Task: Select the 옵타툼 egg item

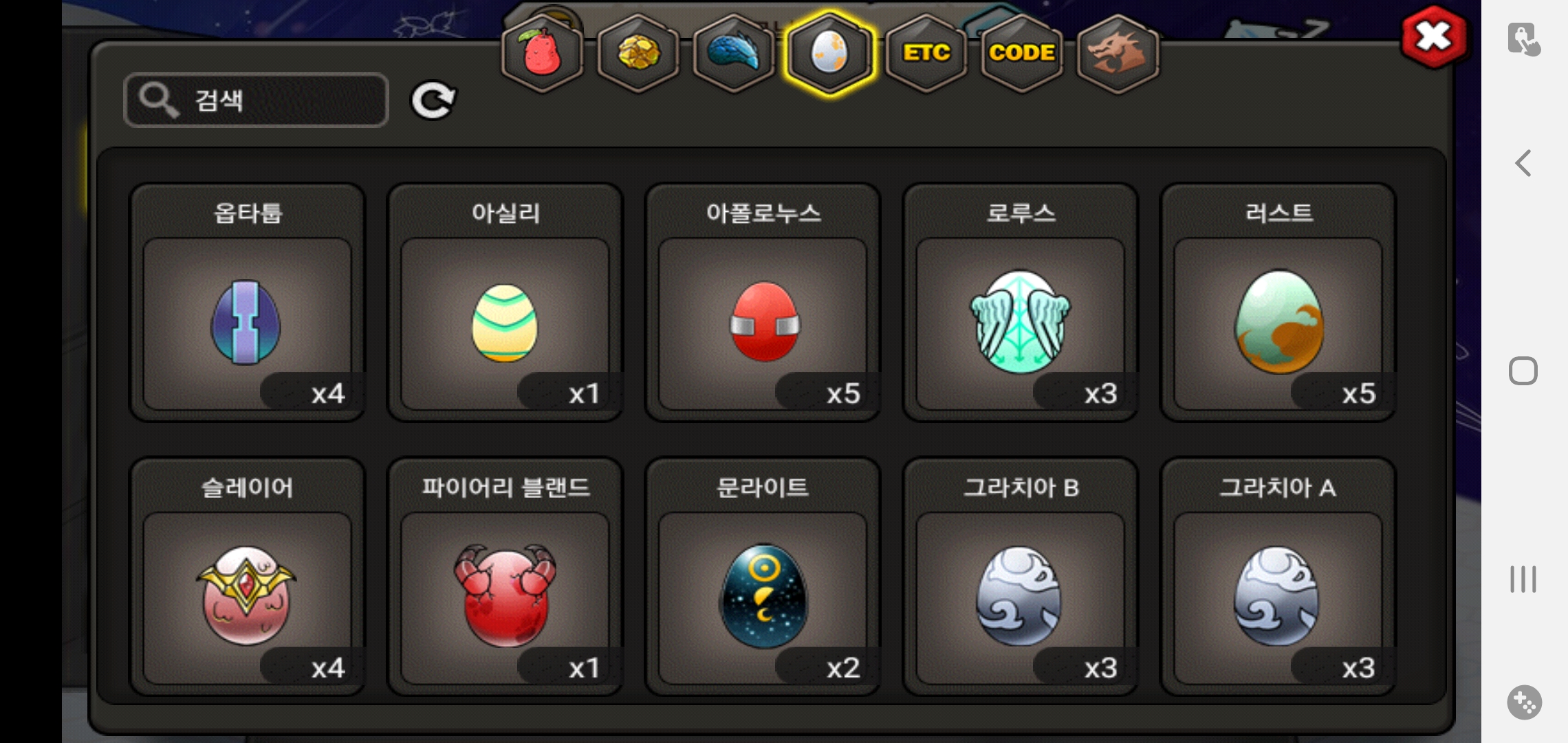Action: (248, 302)
